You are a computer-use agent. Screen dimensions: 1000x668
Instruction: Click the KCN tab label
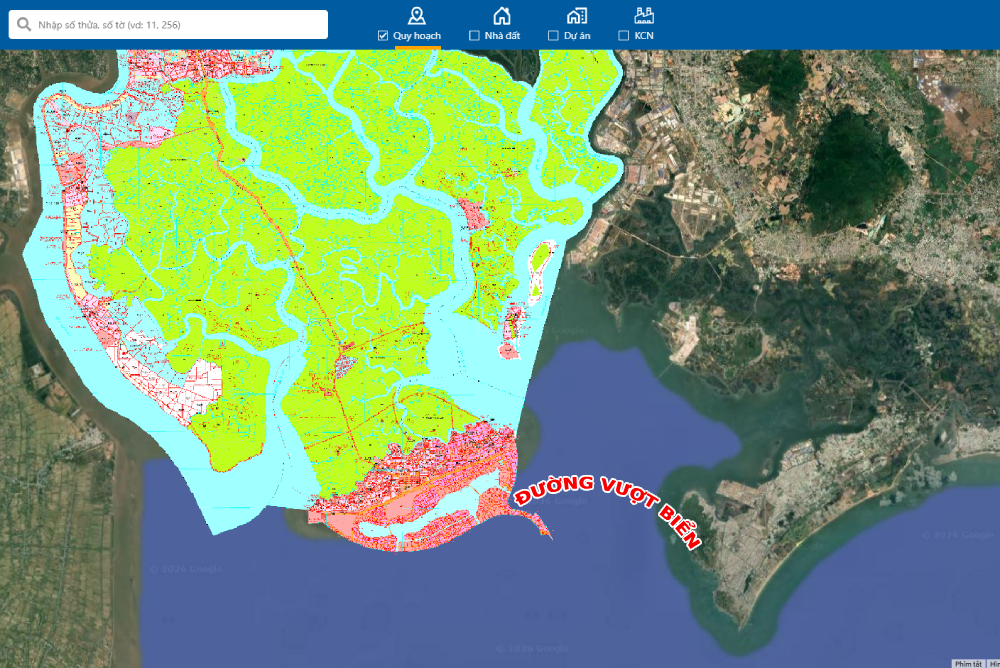(644, 36)
